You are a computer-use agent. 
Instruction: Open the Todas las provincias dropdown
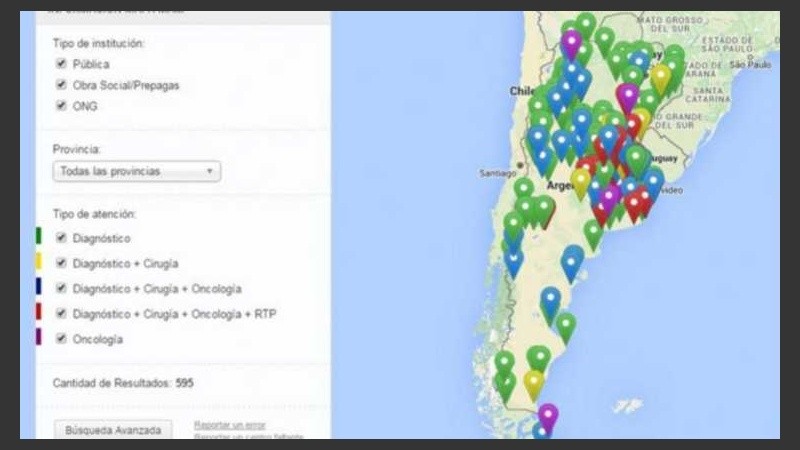pyautogui.click(x=137, y=171)
